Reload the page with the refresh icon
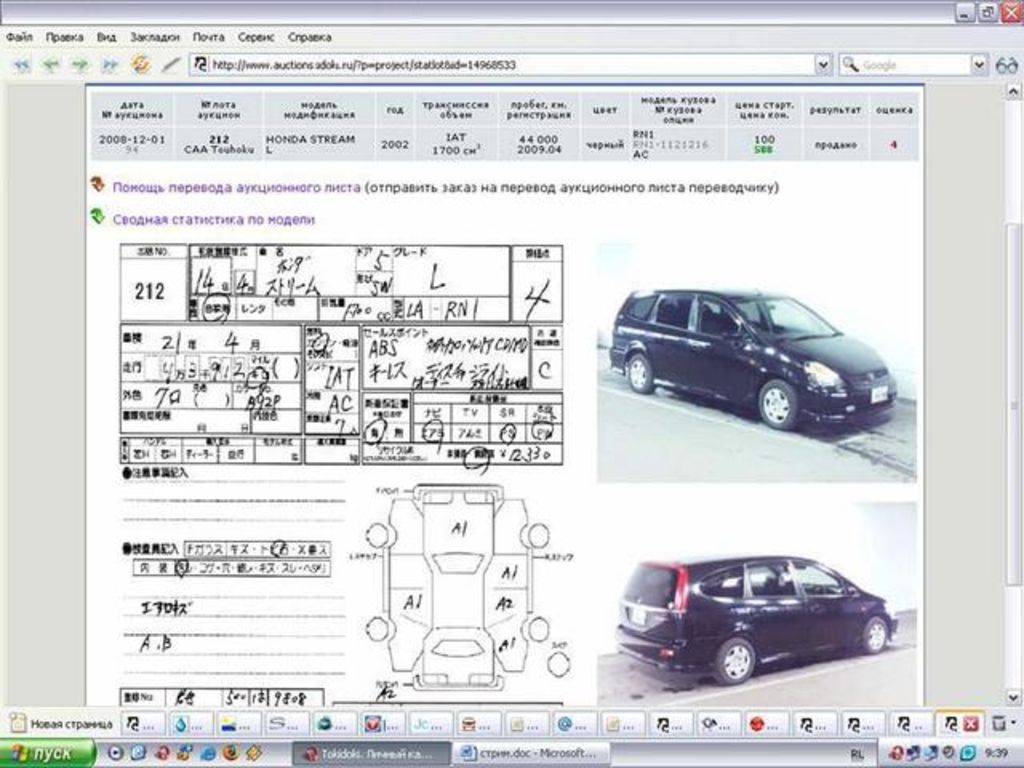 140,65
